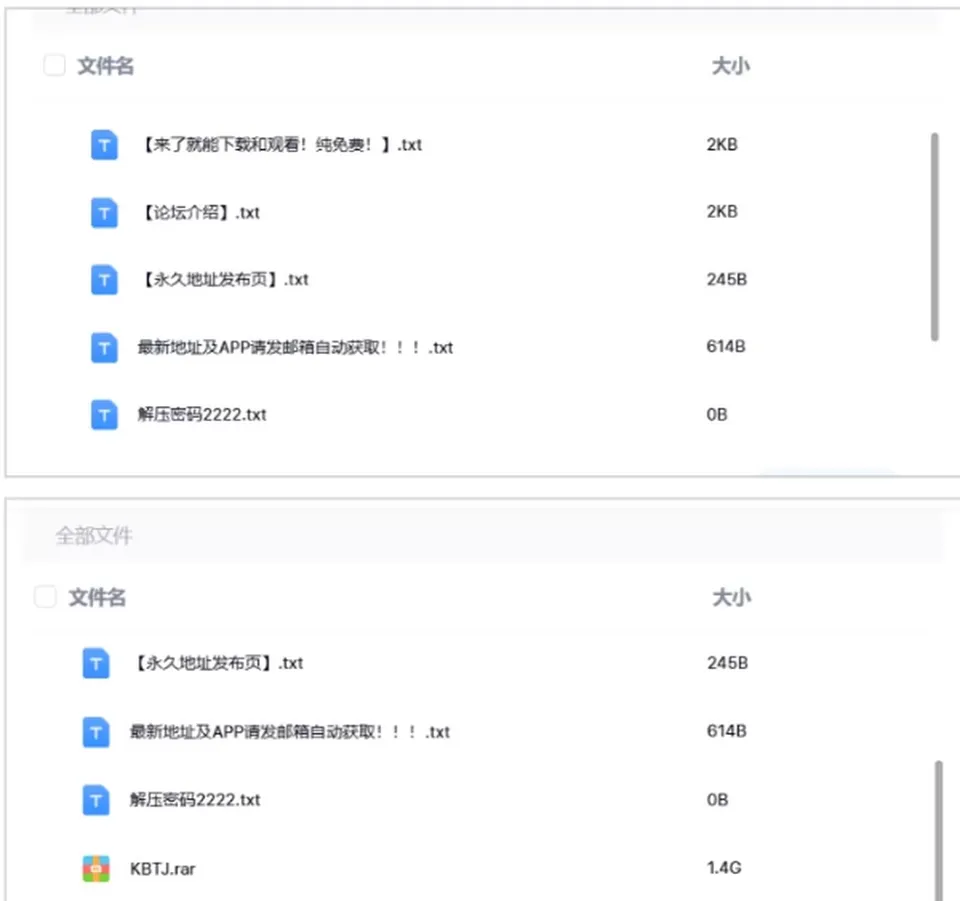Click the icon of 【来了就能下载和观看！纯免费！】.txt
960x901 pixels.
[104, 145]
